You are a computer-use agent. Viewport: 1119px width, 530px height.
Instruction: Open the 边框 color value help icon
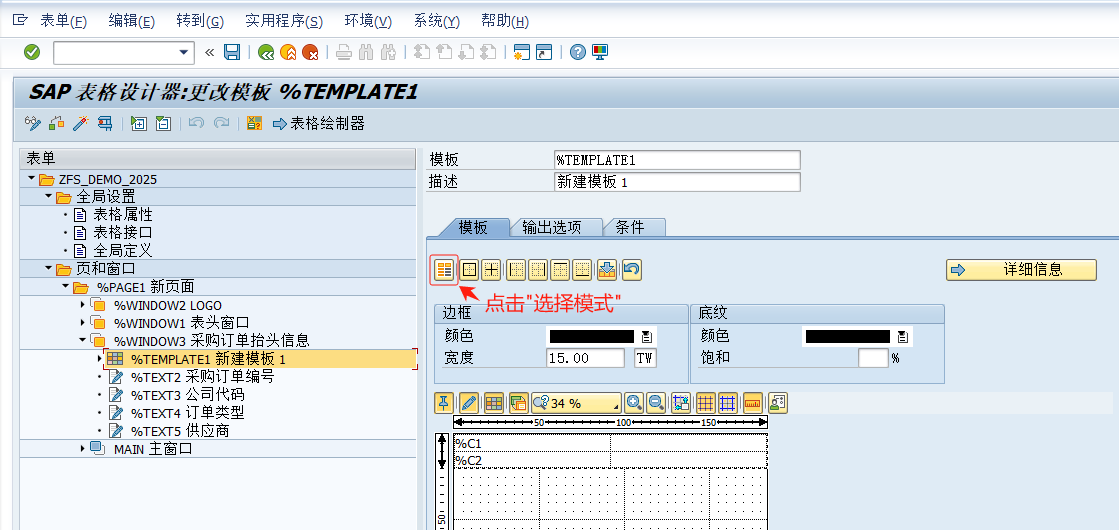(647, 337)
